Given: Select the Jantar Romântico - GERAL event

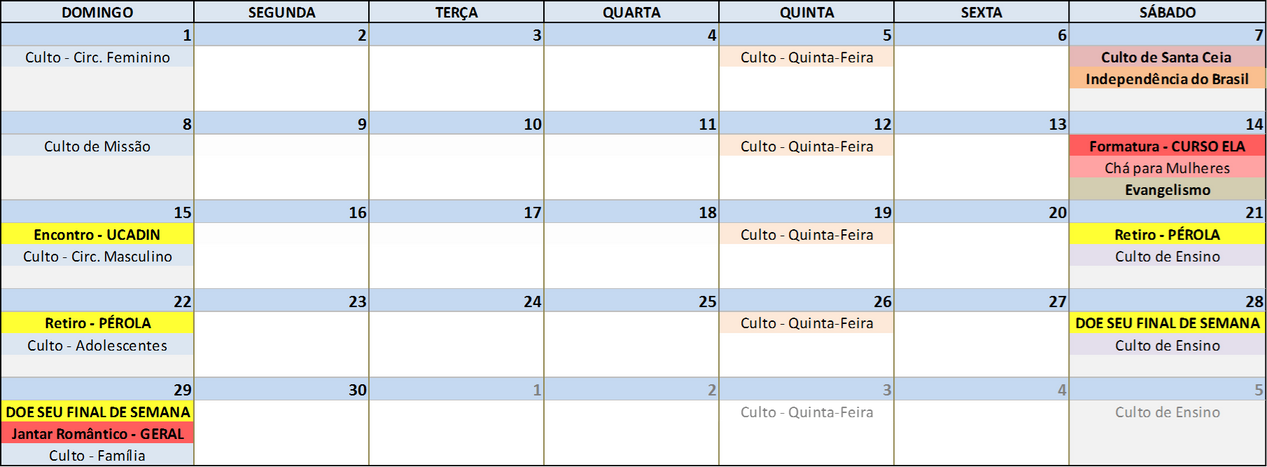Looking at the screenshot, I should pos(97,433).
